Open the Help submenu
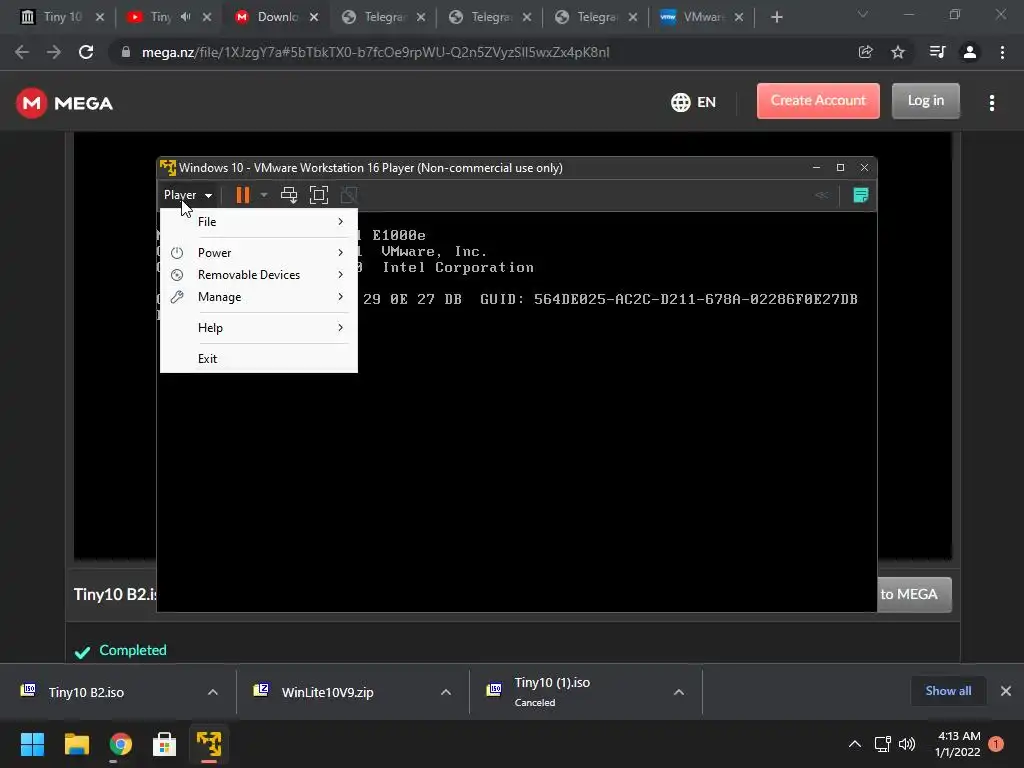 (259, 328)
